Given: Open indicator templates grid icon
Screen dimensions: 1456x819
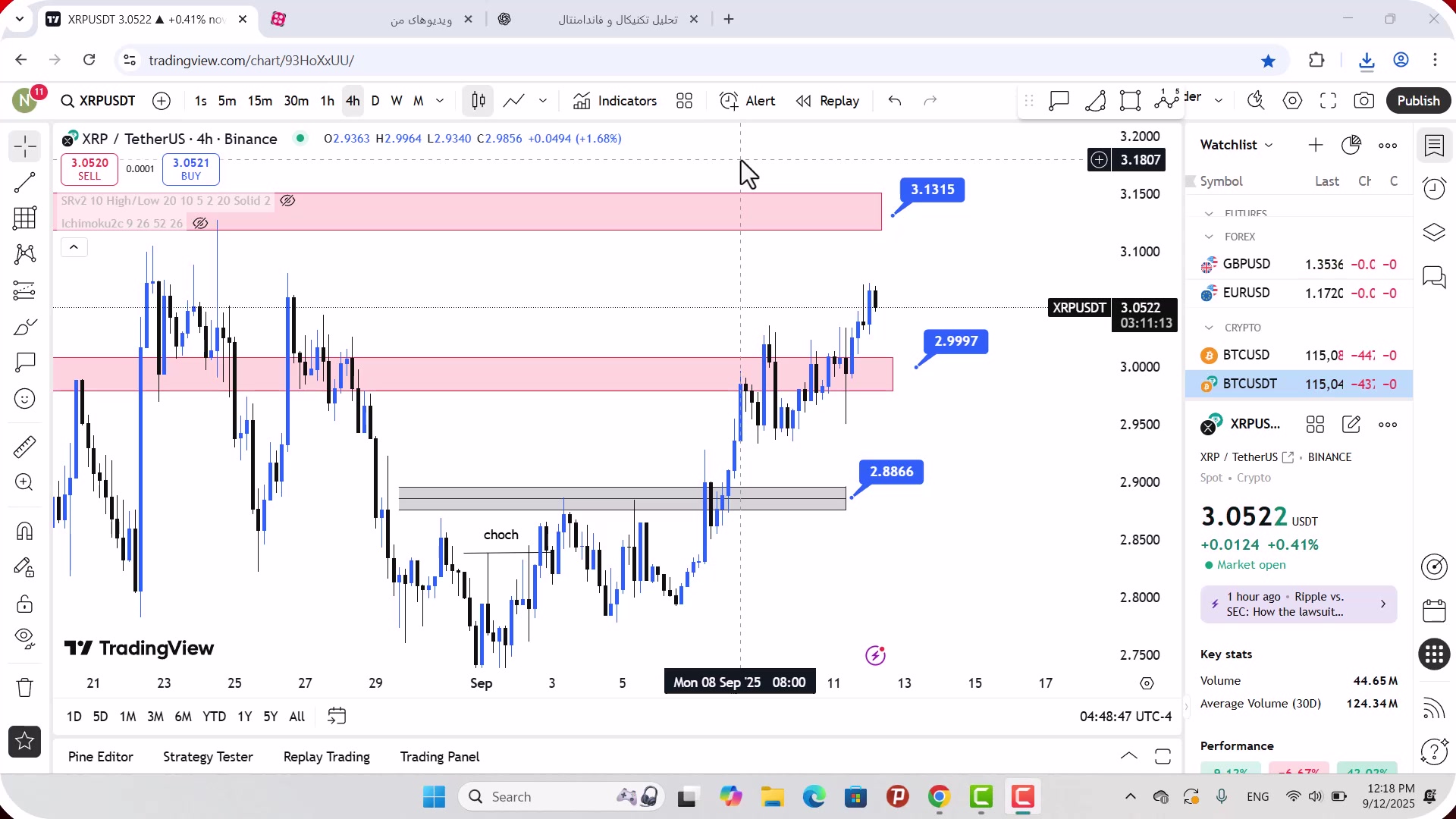Looking at the screenshot, I should [684, 101].
